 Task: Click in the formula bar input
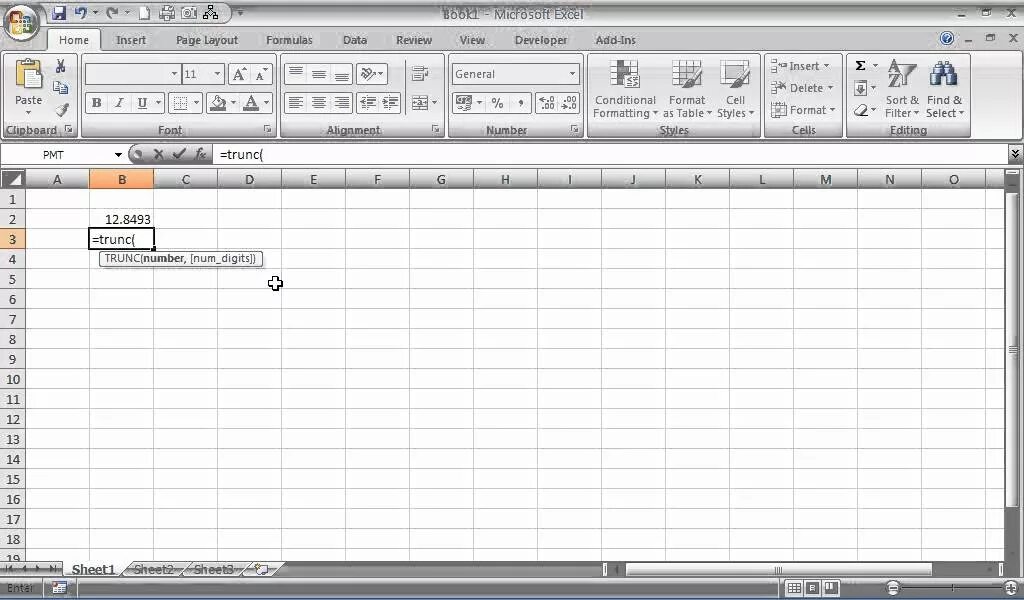click(611, 155)
